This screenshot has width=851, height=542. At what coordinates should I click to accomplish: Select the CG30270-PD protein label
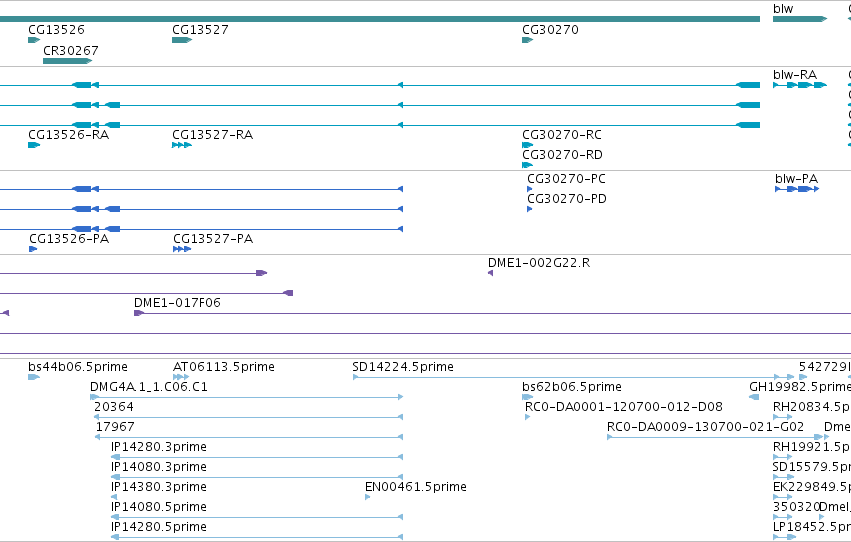[x=567, y=199]
